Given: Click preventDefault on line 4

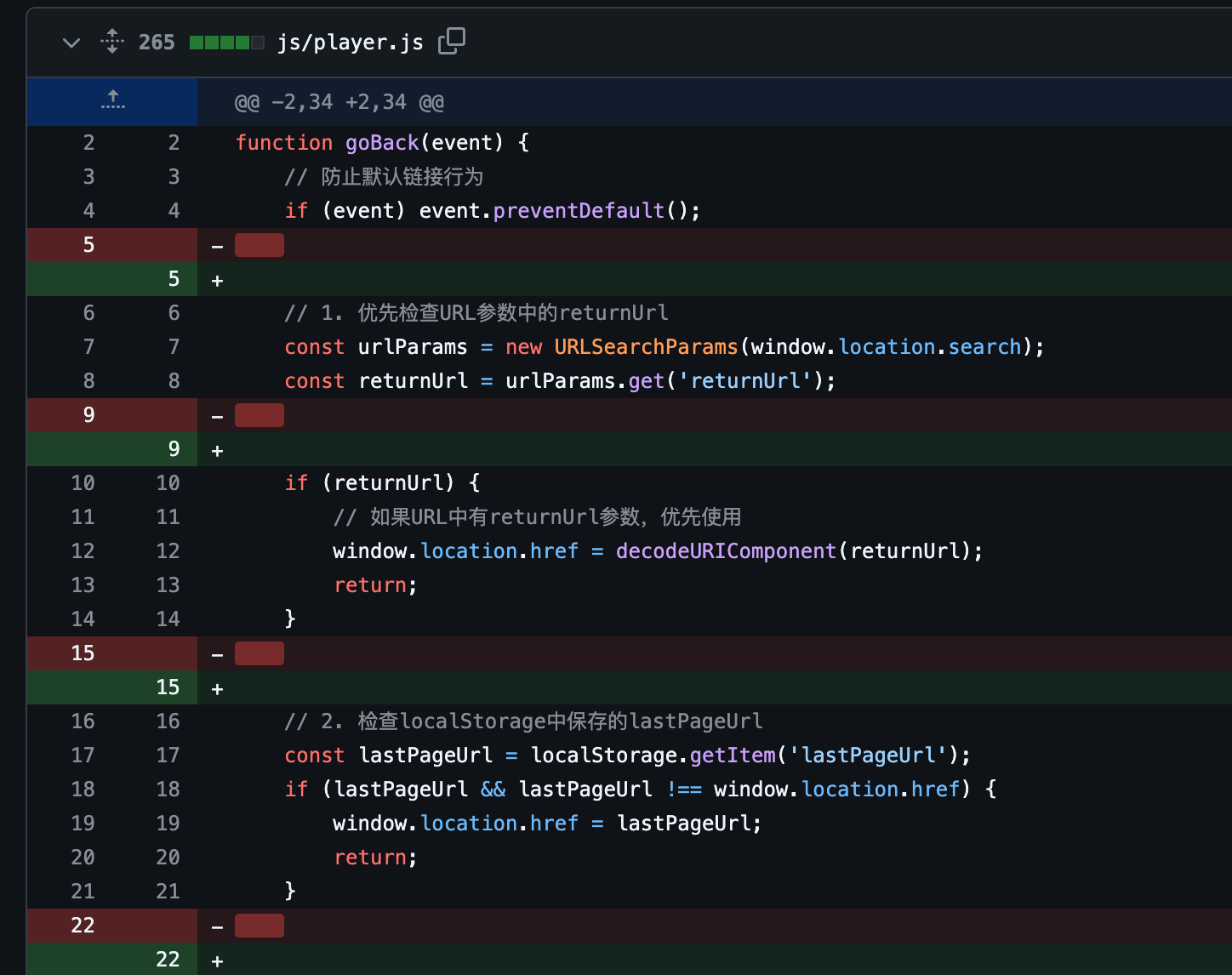Looking at the screenshot, I should pos(579,211).
